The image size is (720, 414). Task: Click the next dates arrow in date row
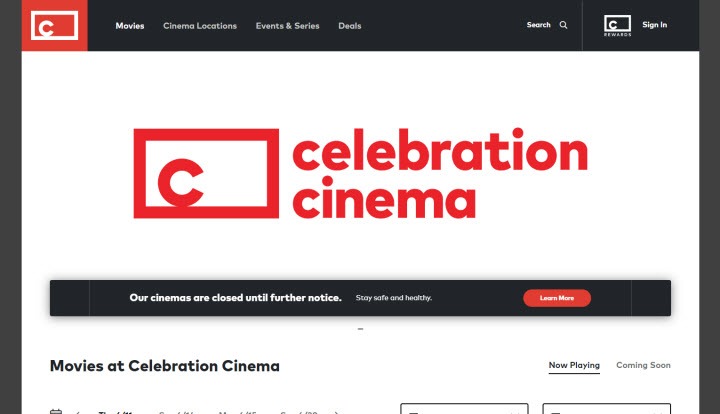[x=336, y=412]
